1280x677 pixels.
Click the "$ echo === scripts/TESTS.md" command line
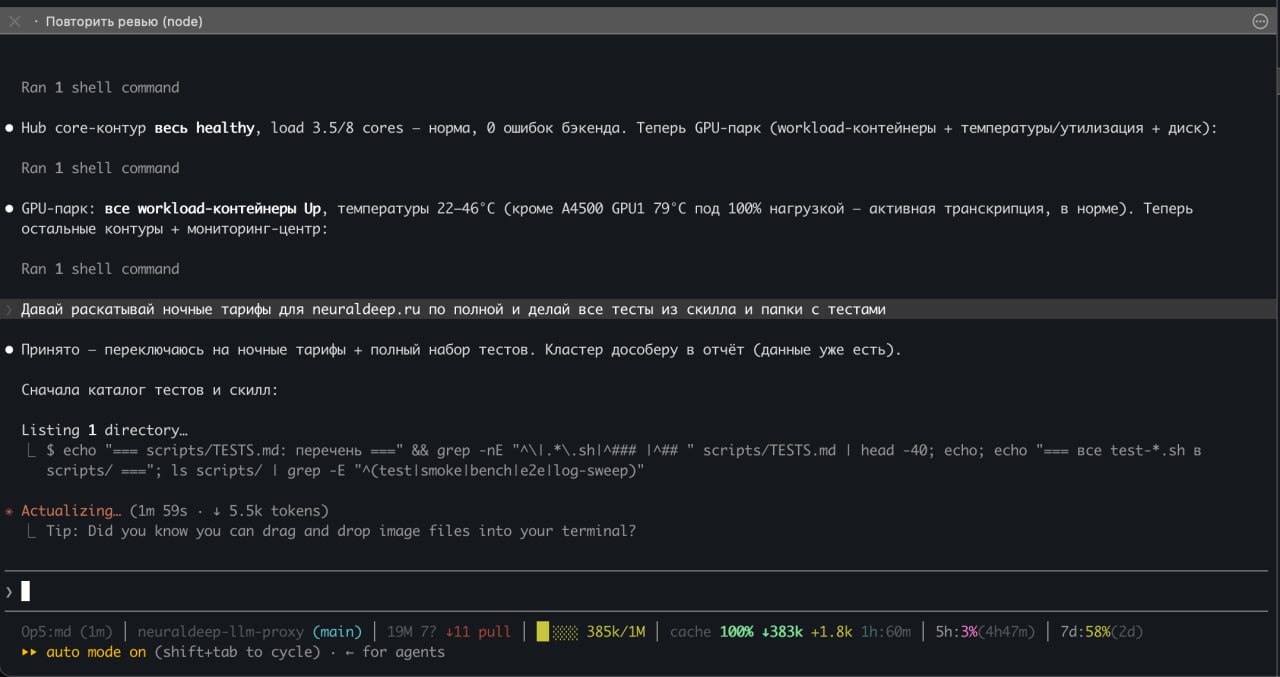(622, 460)
